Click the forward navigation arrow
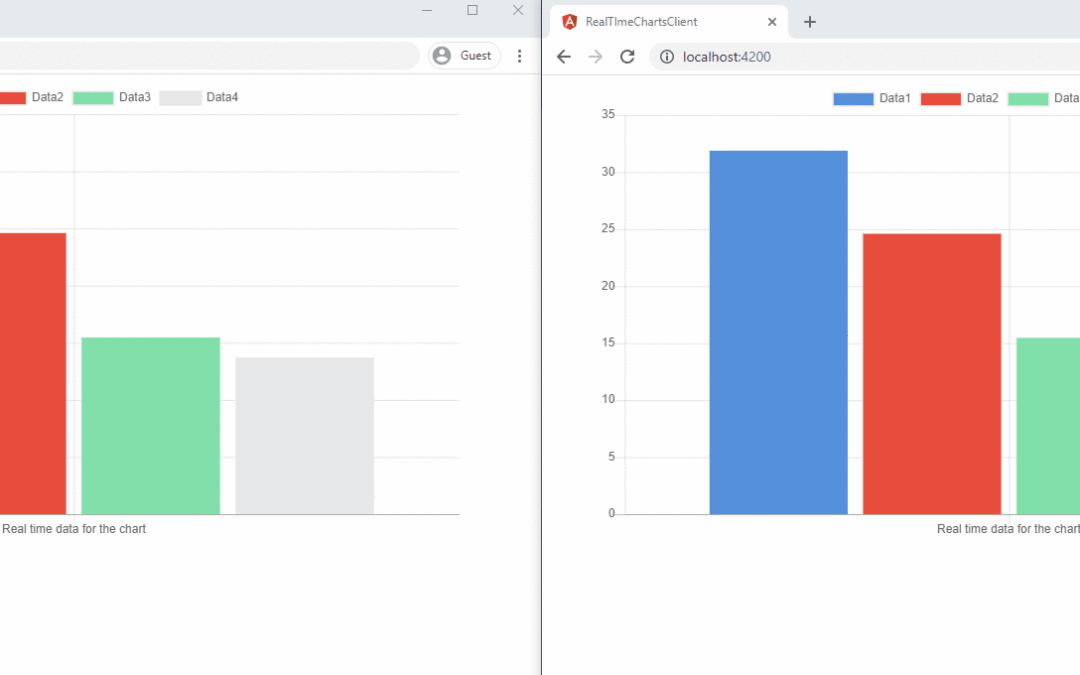This screenshot has width=1080, height=675. coord(596,57)
